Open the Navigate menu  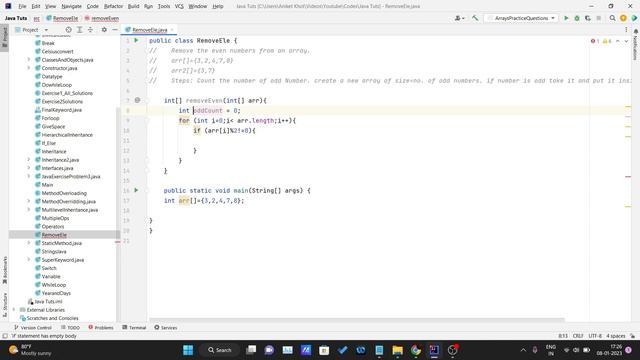point(71,6)
